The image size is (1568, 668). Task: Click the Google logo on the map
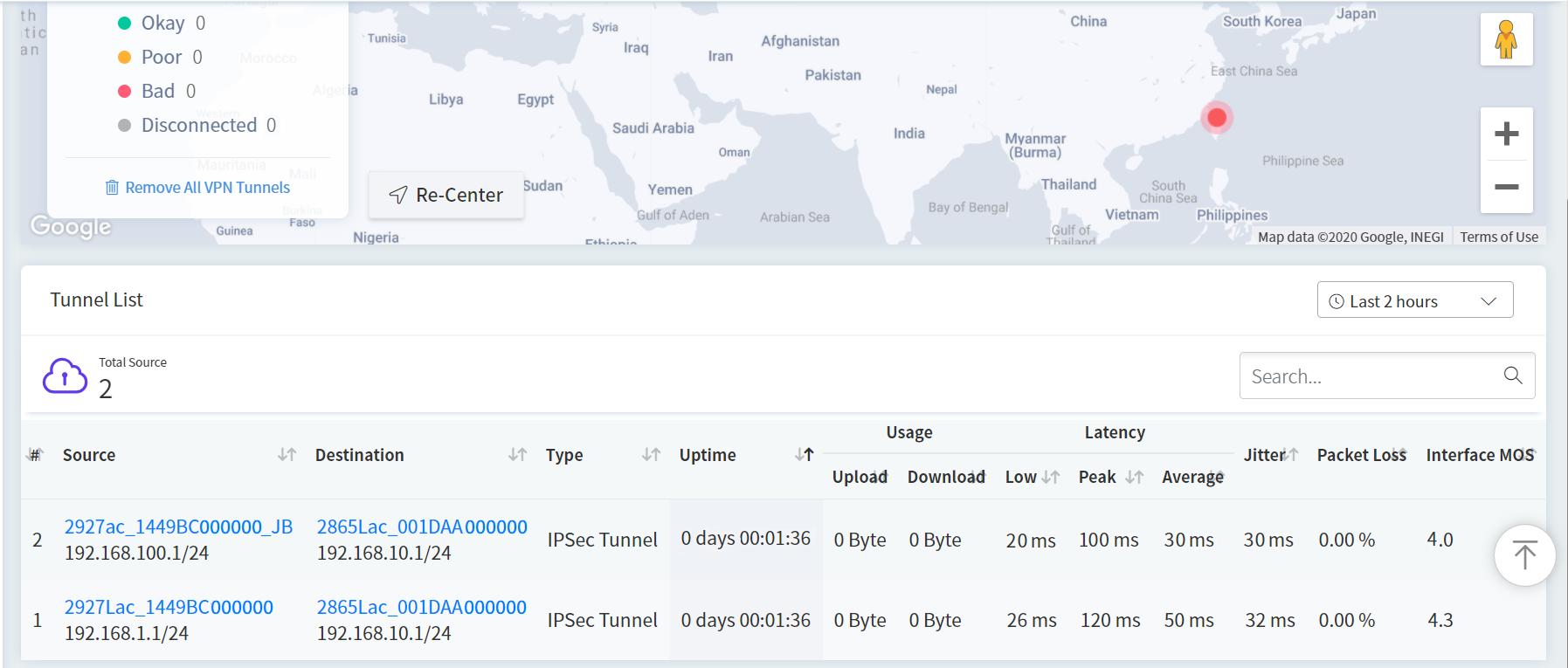click(x=71, y=226)
